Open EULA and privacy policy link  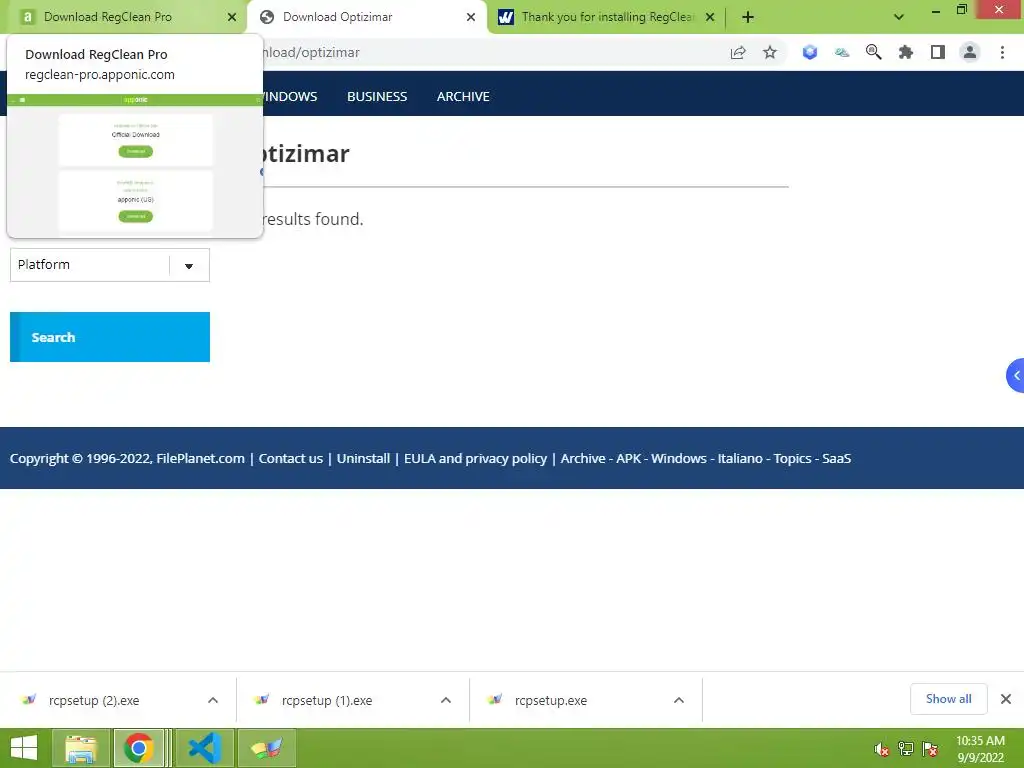click(475, 458)
